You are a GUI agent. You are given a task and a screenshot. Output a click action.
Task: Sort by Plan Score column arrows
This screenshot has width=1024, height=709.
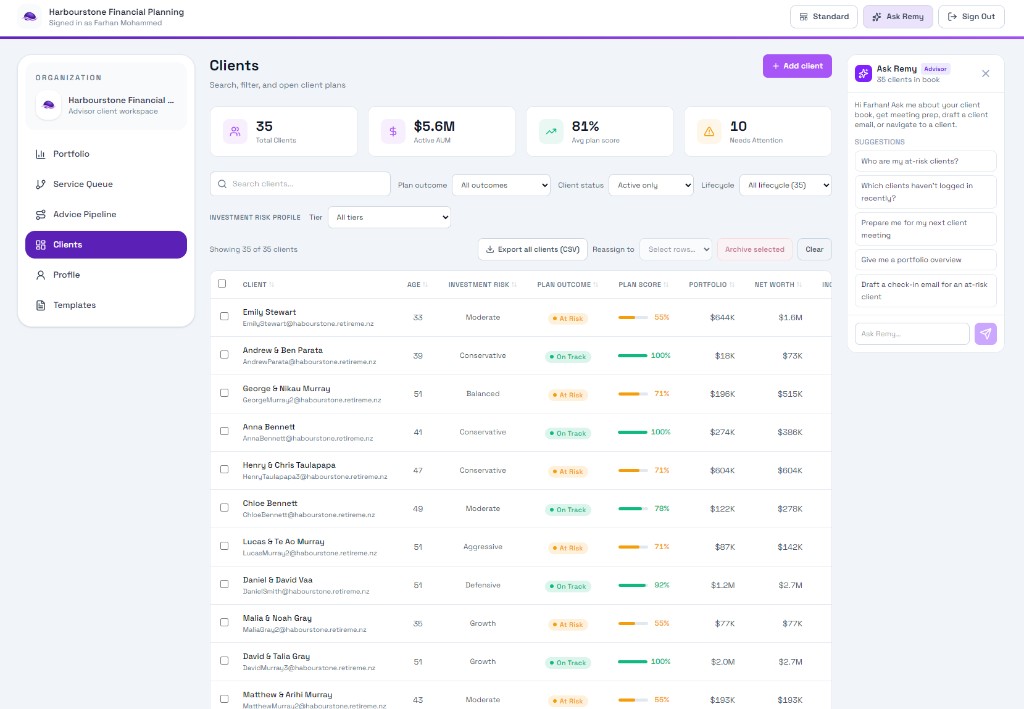click(x=666, y=285)
